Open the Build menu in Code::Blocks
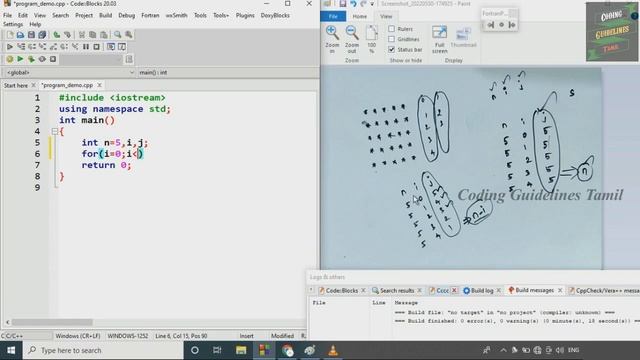Image resolution: width=640 pixels, height=360 pixels. (105, 16)
